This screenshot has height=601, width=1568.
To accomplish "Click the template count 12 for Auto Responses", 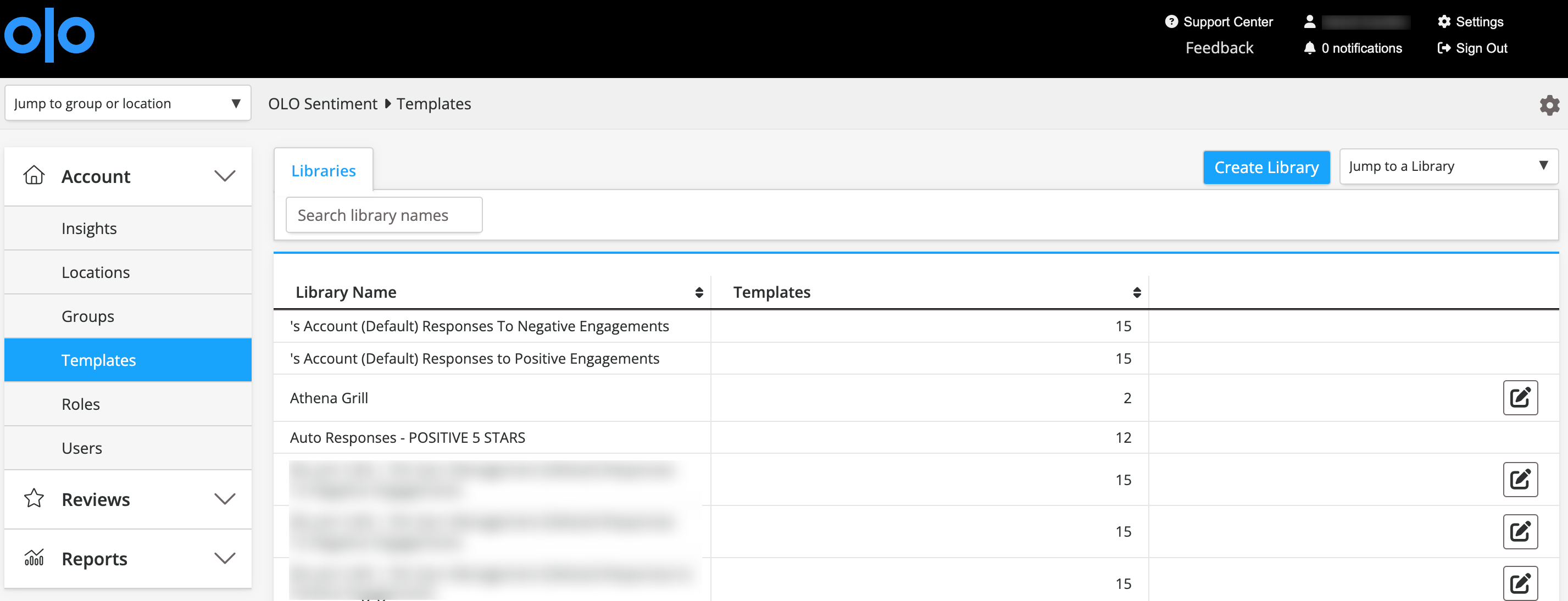I will click(1123, 437).
